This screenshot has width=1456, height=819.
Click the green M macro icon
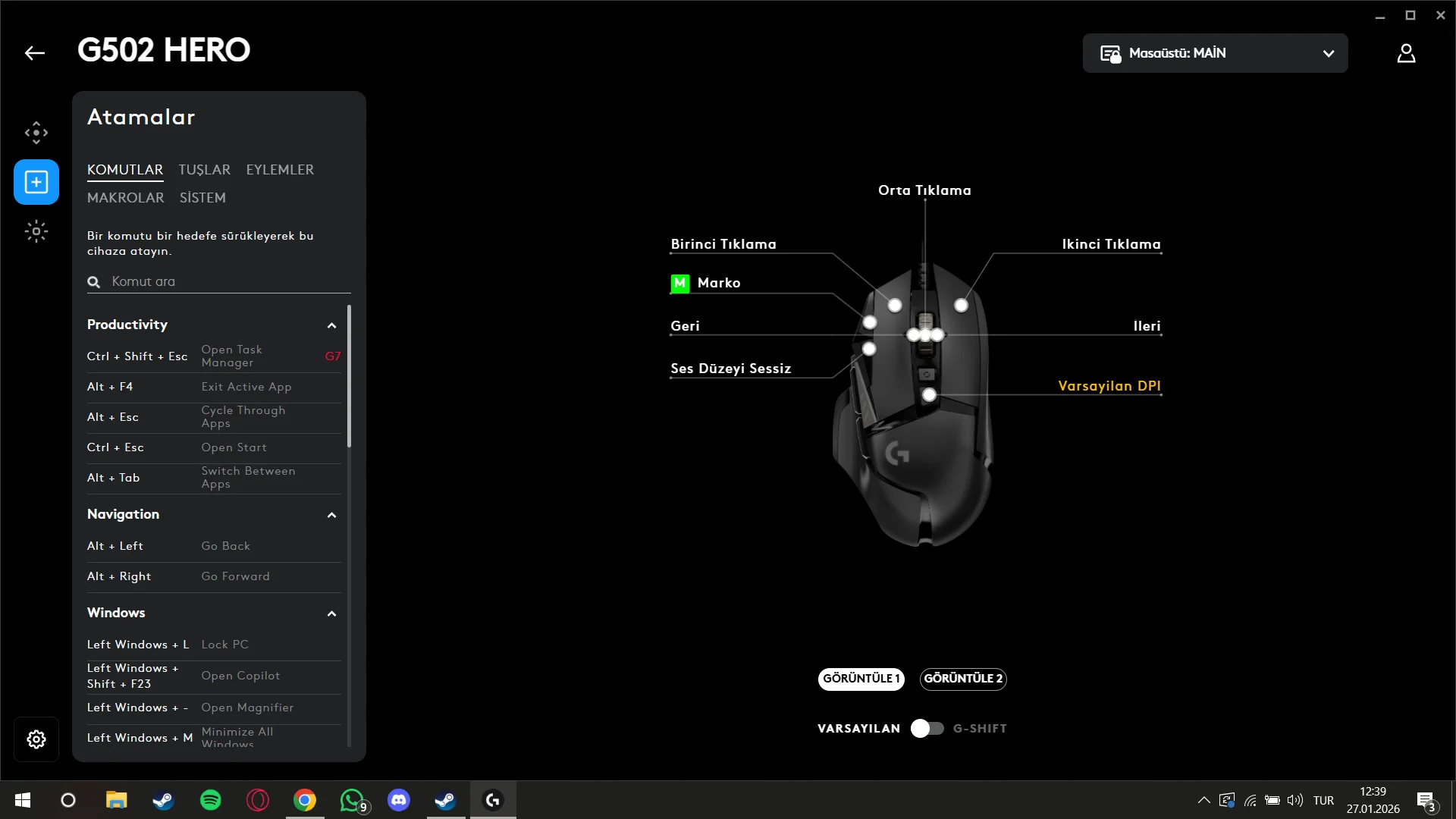click(x=679, y=283)
